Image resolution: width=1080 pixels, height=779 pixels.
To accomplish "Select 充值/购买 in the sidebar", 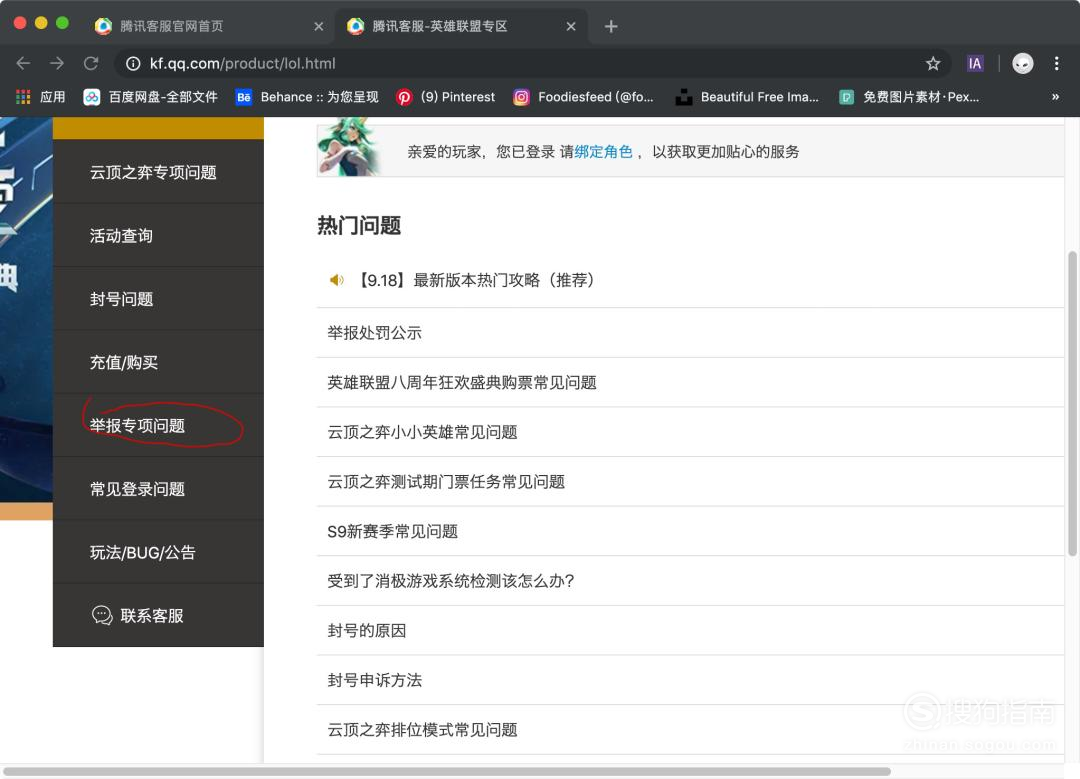I will 158,362.
